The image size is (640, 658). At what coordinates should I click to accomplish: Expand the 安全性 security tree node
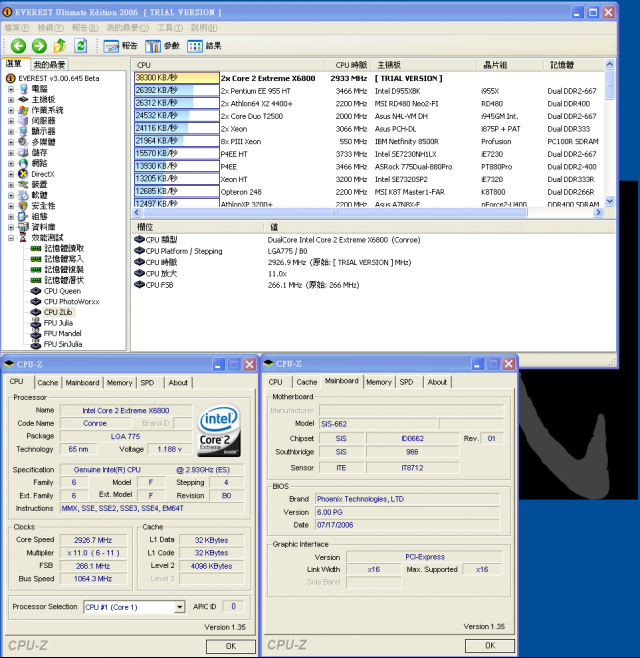11,206
